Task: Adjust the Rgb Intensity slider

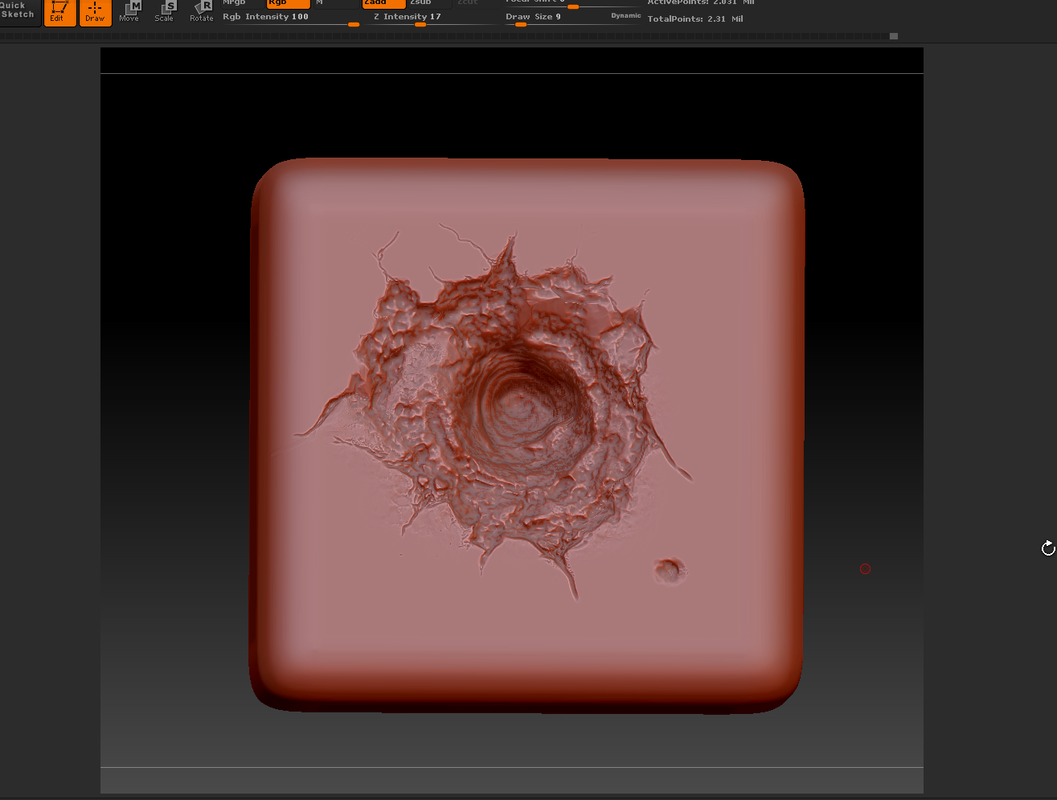Action: pyautogui.click(x=290, y=16)
